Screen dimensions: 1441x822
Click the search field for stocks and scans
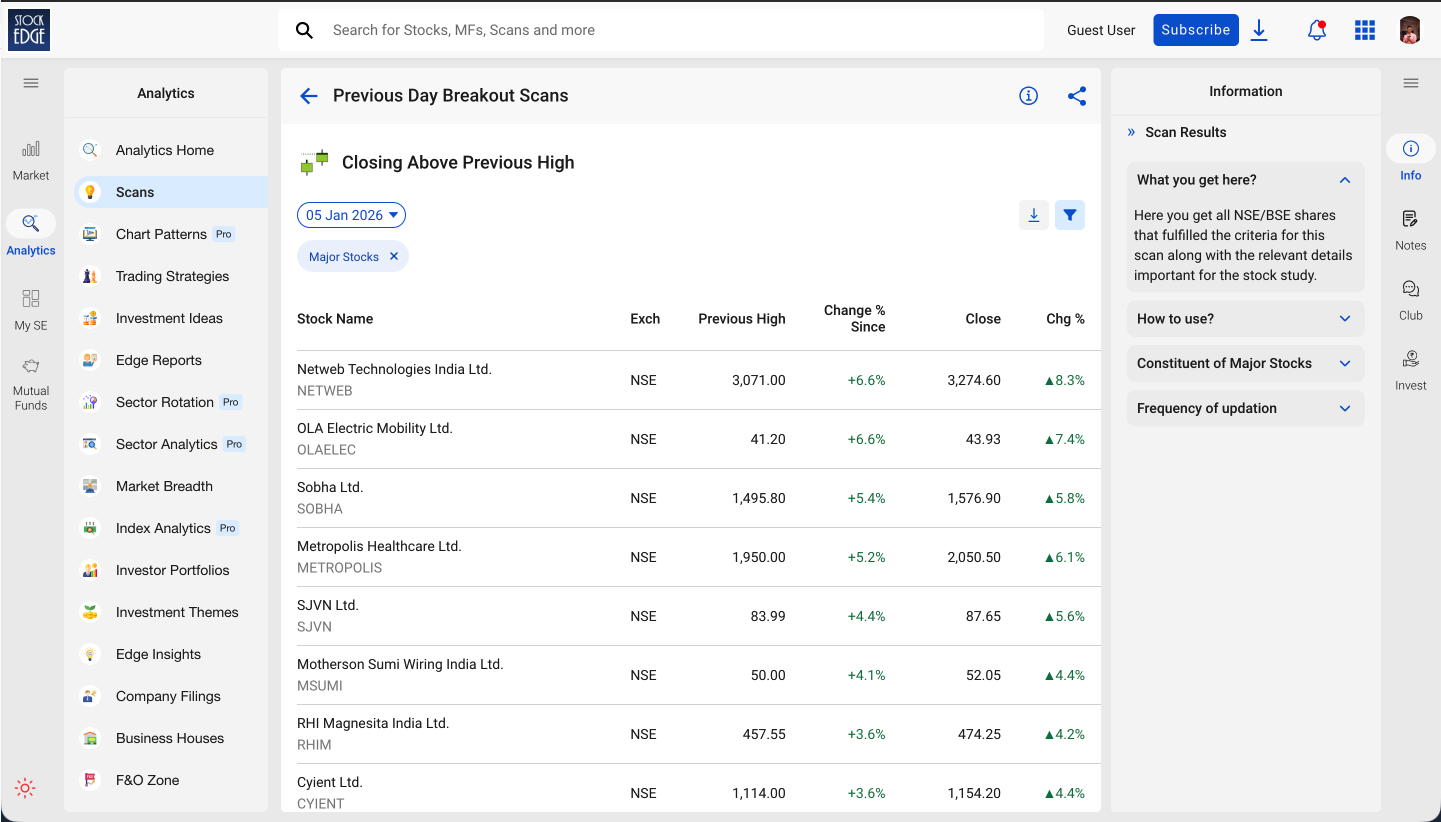(x=660, y=30)
